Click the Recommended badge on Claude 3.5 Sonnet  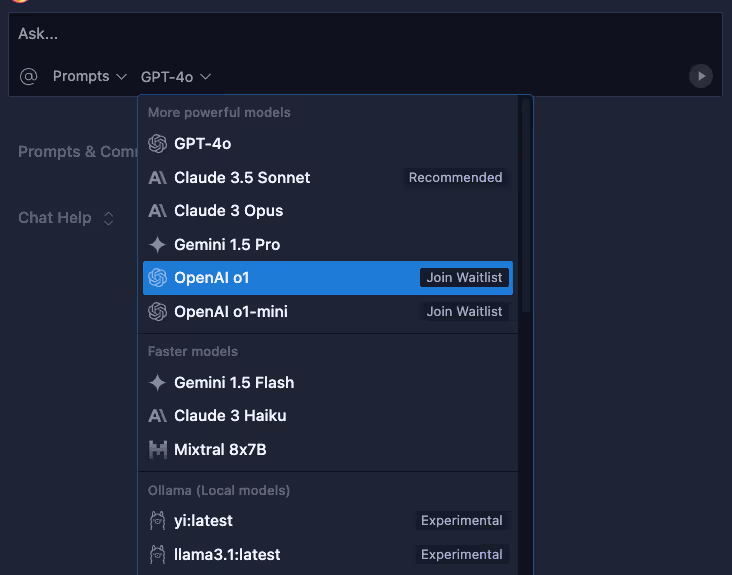click(x=456, y=178)
